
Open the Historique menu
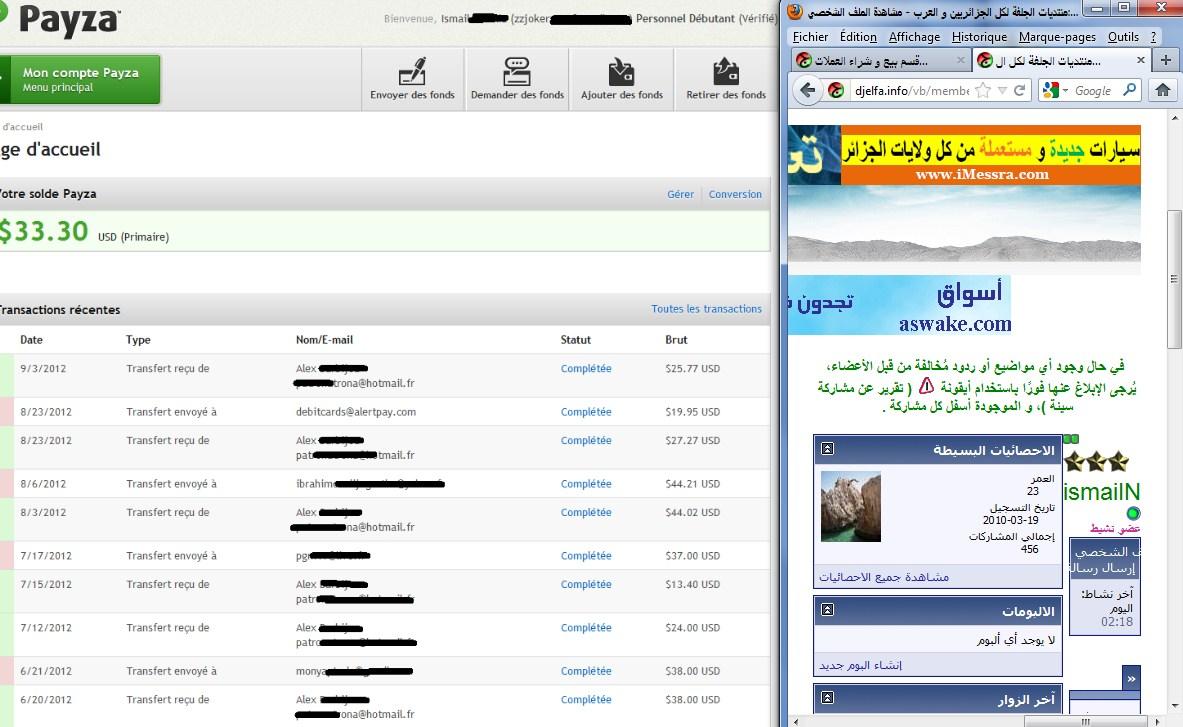pyautogui.click(x=979, y=37)
